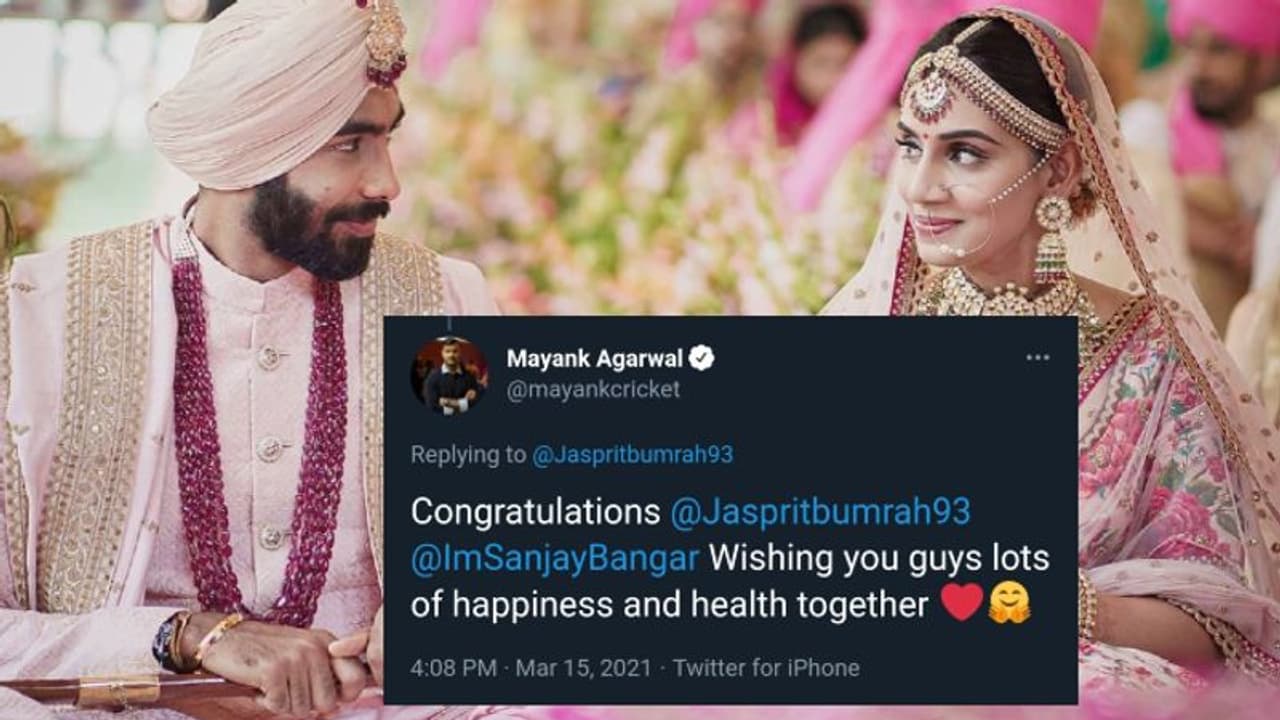Open the @ImSanjayBangar mention
1280x720 pixels.
(555, 558)
